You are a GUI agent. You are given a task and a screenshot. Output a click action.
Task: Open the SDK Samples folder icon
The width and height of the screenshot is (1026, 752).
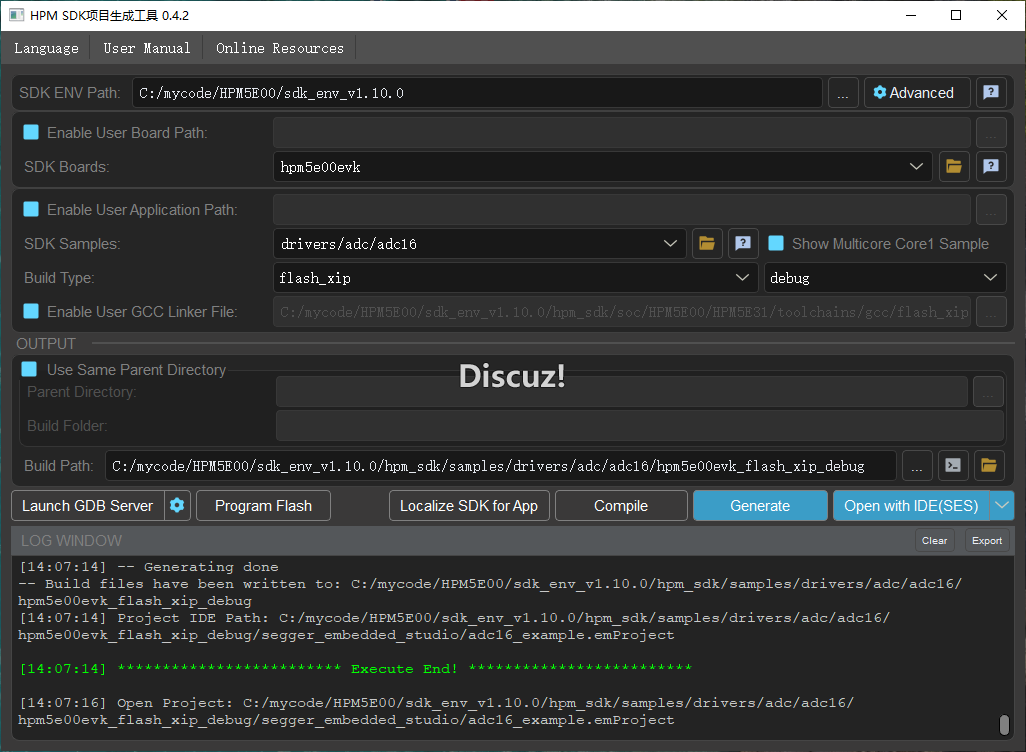click(708, 243)
